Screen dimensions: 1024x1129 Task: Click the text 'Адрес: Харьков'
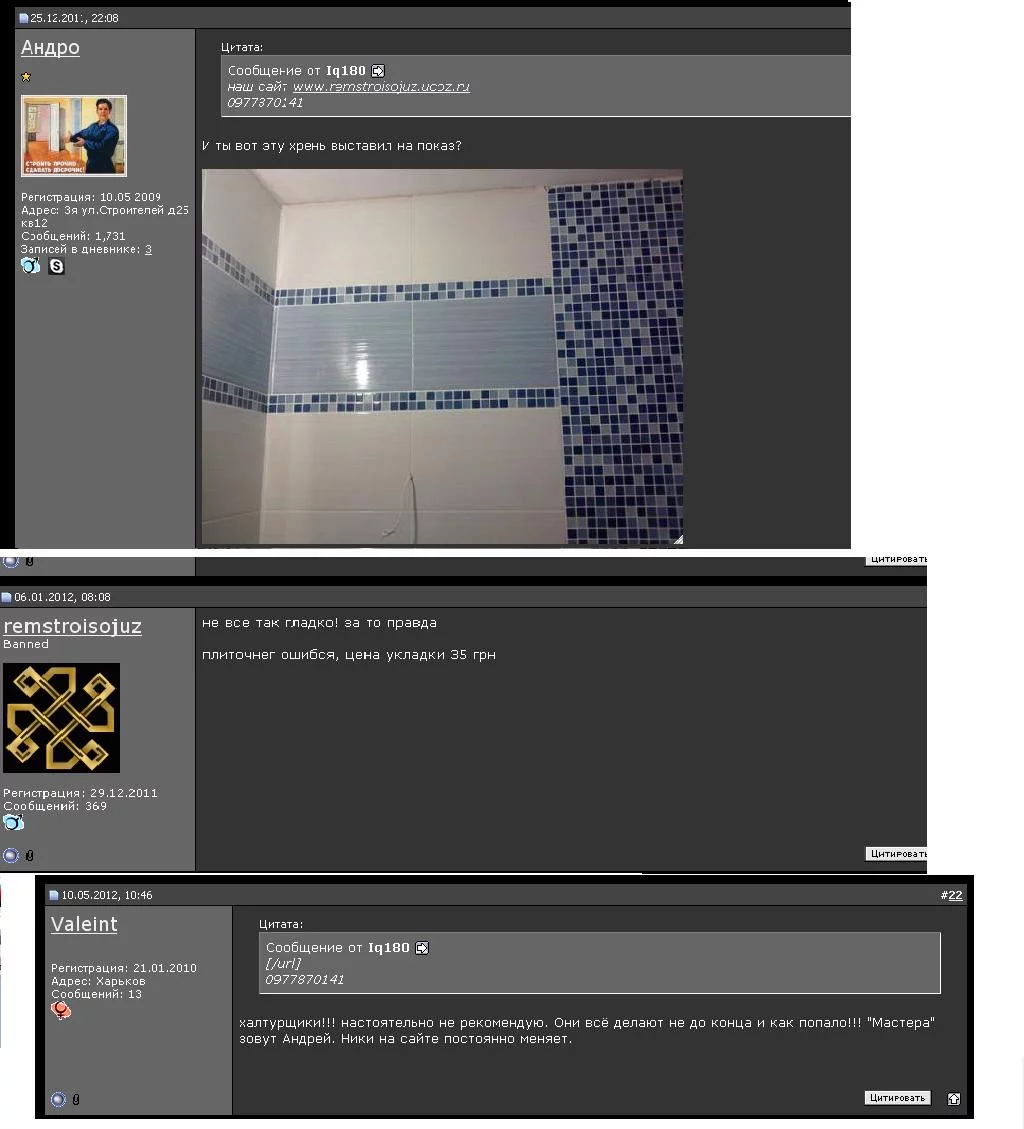(98, 981)
